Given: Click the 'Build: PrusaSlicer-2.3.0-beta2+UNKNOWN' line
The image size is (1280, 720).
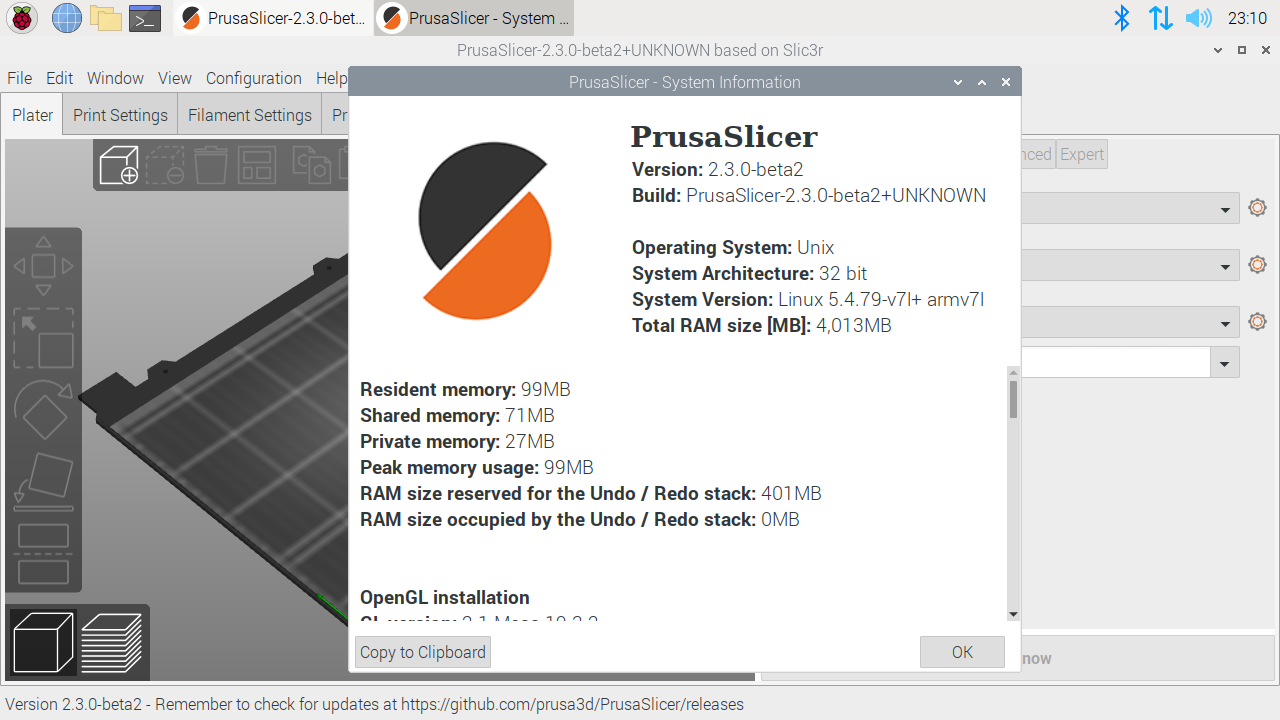Looking at the screenshot, I should click(809, 195).
